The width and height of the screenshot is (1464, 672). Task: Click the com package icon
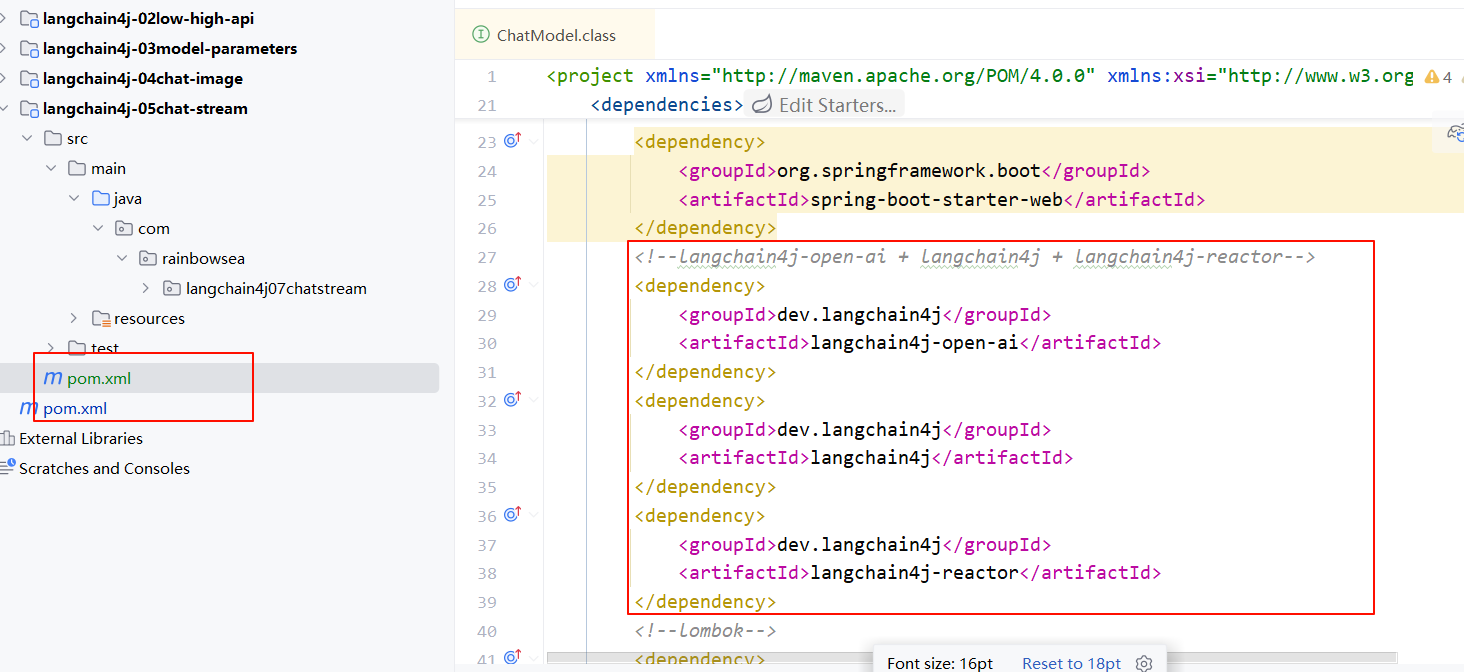[125, 229]
